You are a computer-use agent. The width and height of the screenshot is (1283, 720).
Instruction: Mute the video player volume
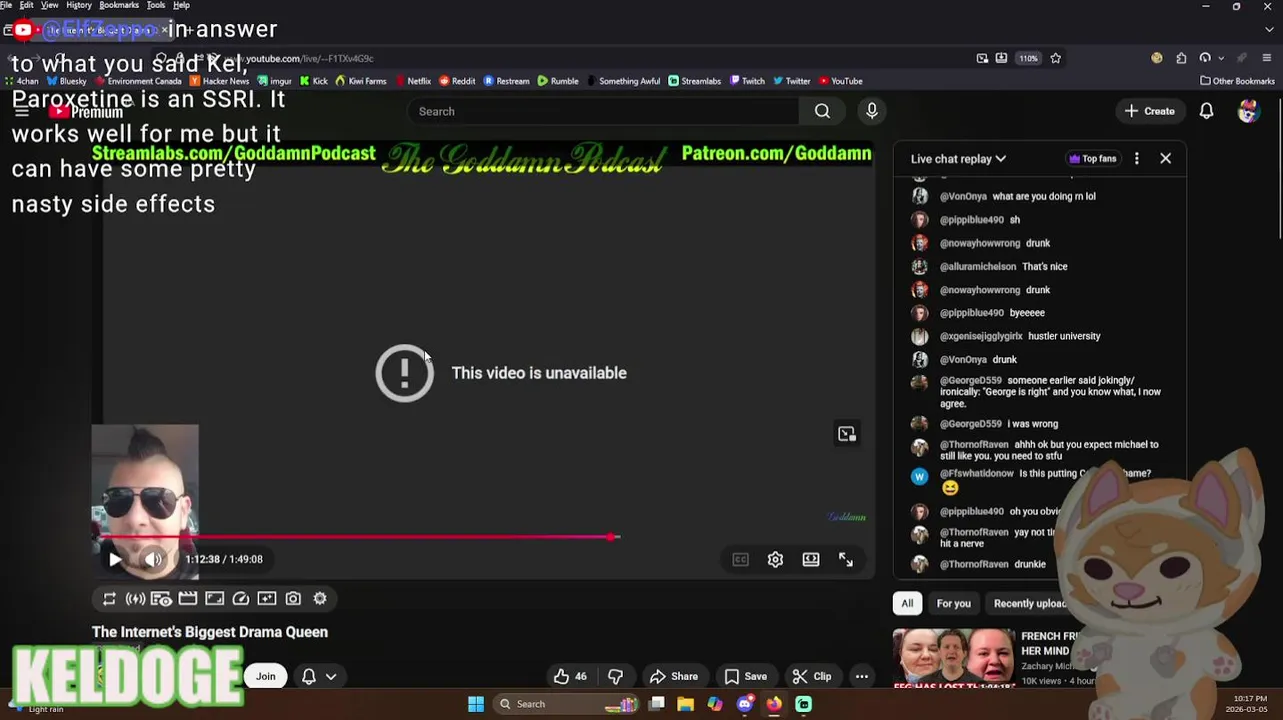coord(152,560)
